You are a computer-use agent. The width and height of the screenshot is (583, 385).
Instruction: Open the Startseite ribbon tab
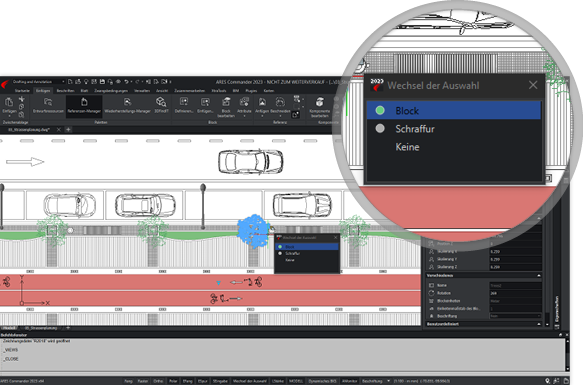22,91
